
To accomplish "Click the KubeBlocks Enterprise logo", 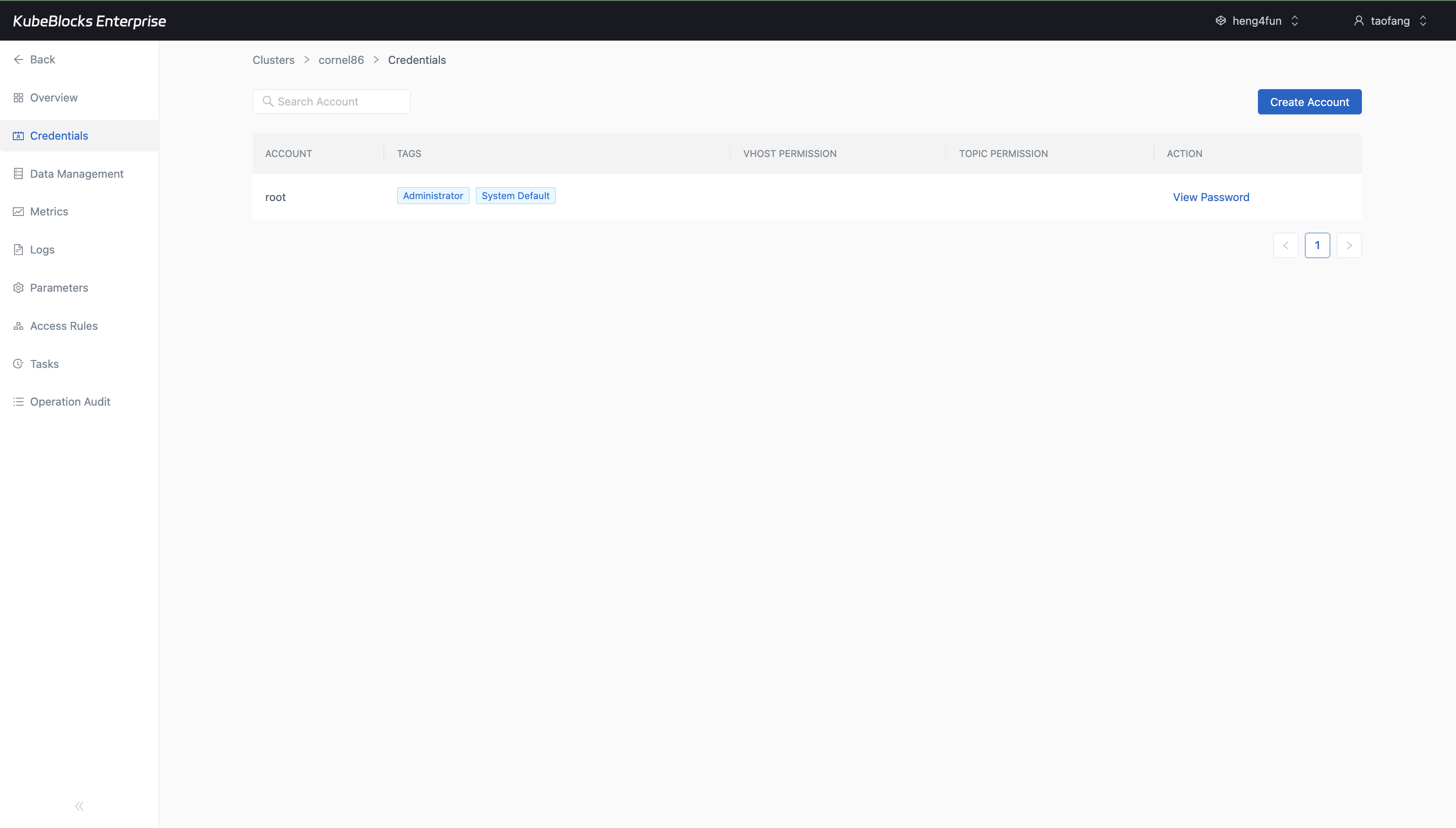I will click(89, 21).
